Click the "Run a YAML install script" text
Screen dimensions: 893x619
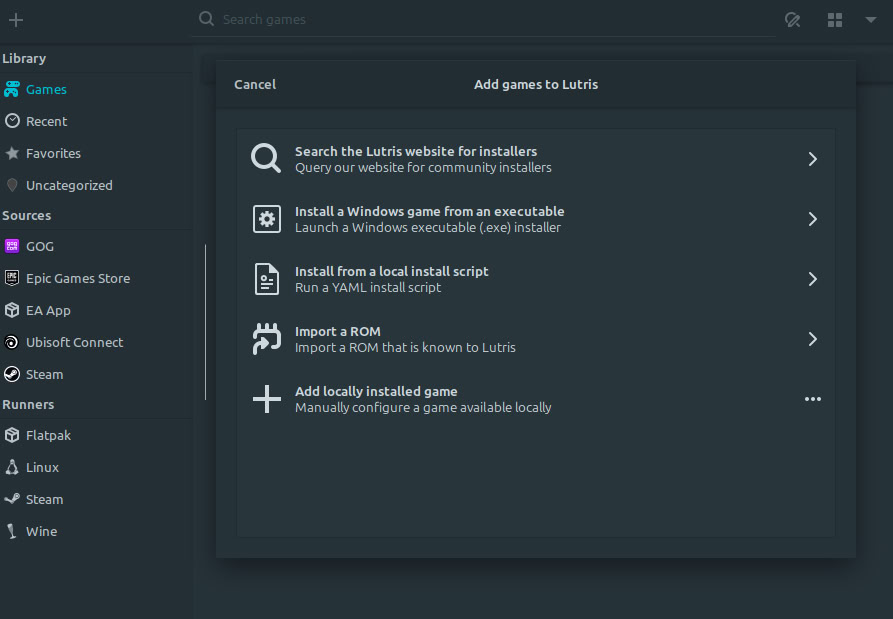368,288
